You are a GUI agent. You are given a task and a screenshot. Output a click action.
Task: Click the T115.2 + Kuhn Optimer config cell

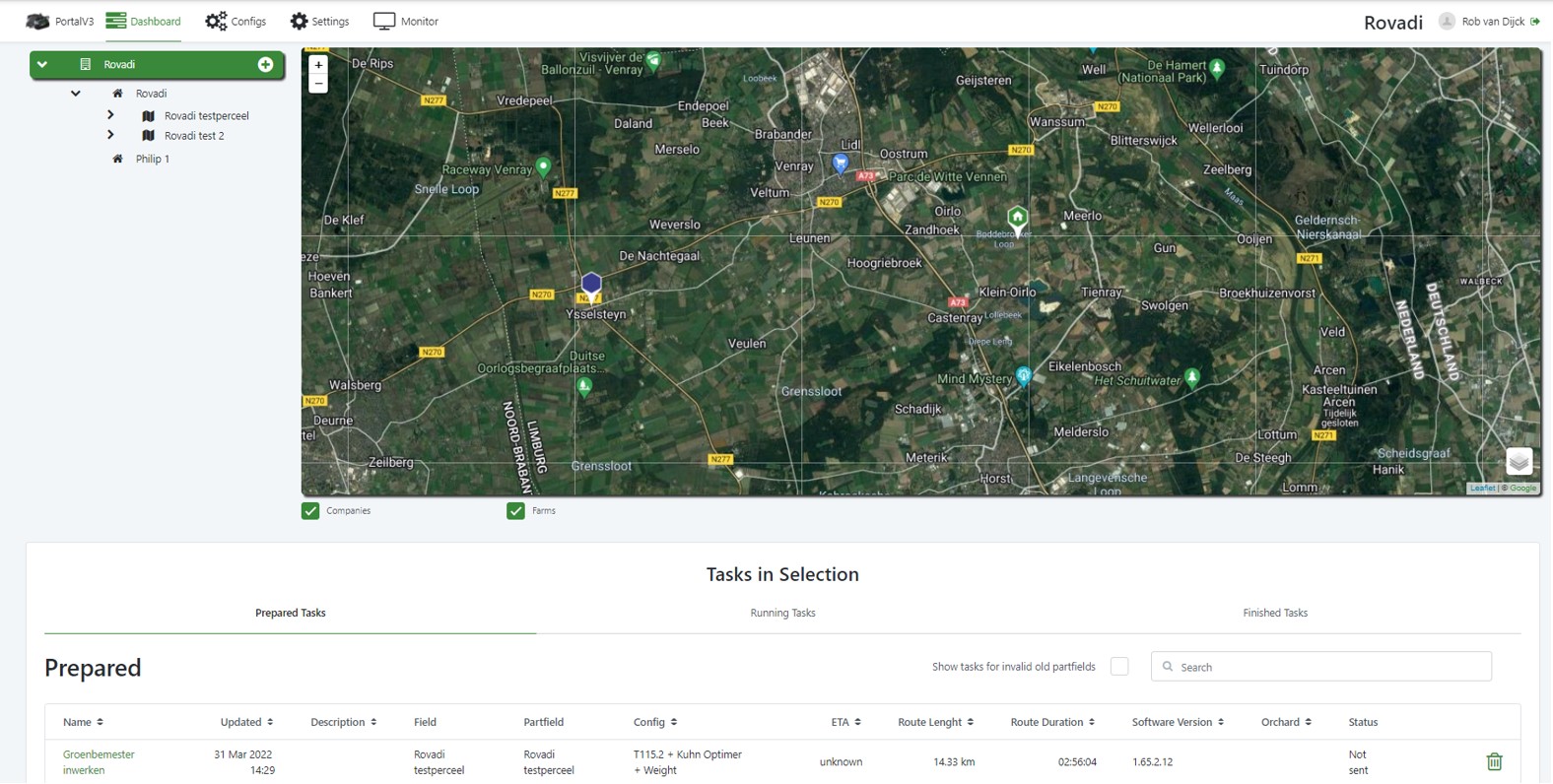click(x=688, y=762)
